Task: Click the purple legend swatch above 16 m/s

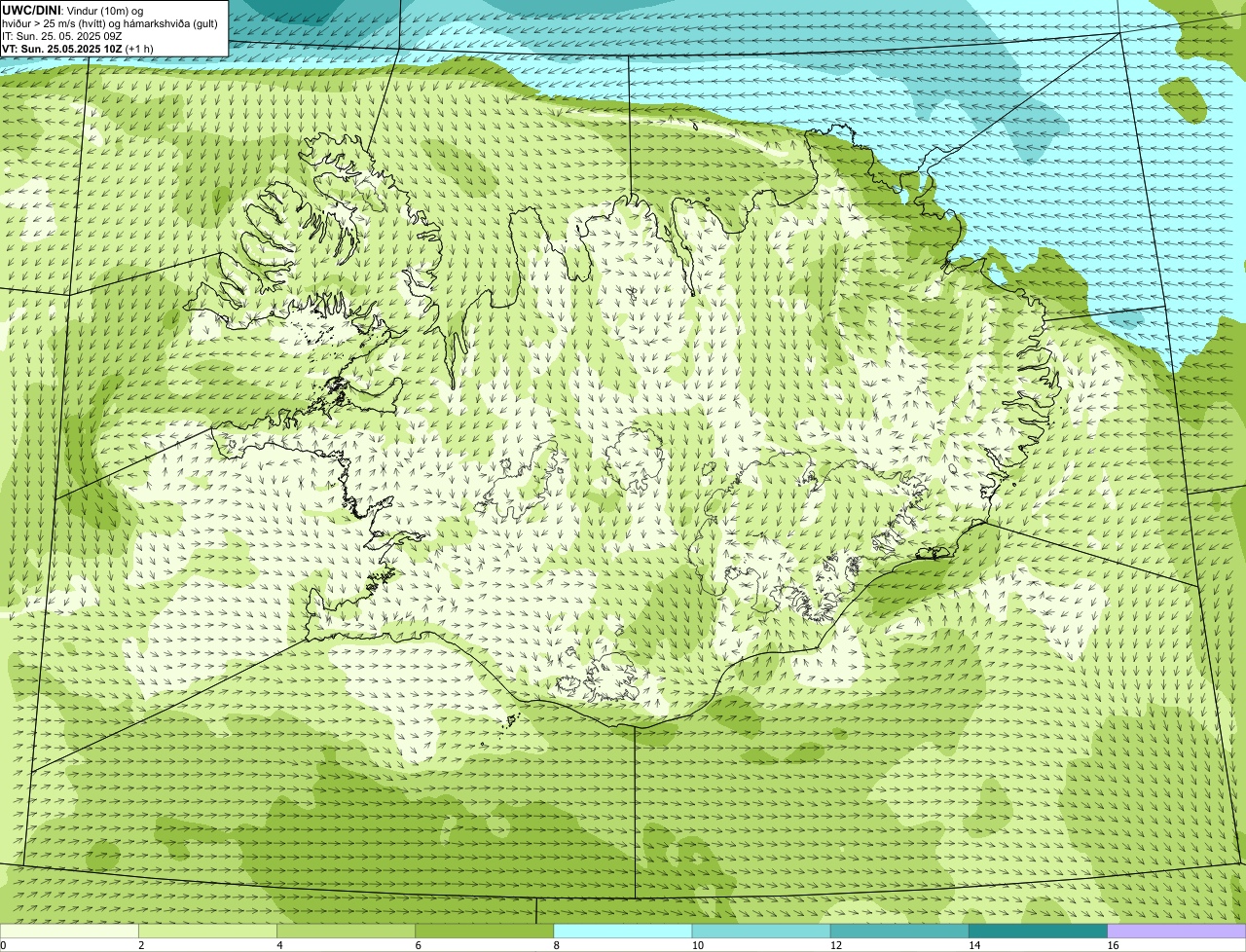Action: [x=1177, y=932]
